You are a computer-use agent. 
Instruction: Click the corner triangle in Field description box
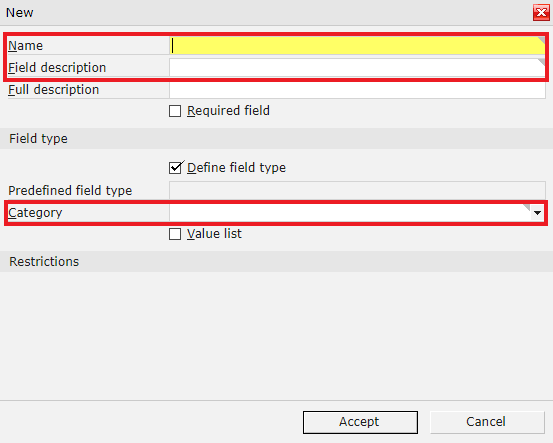pos(541,62)
